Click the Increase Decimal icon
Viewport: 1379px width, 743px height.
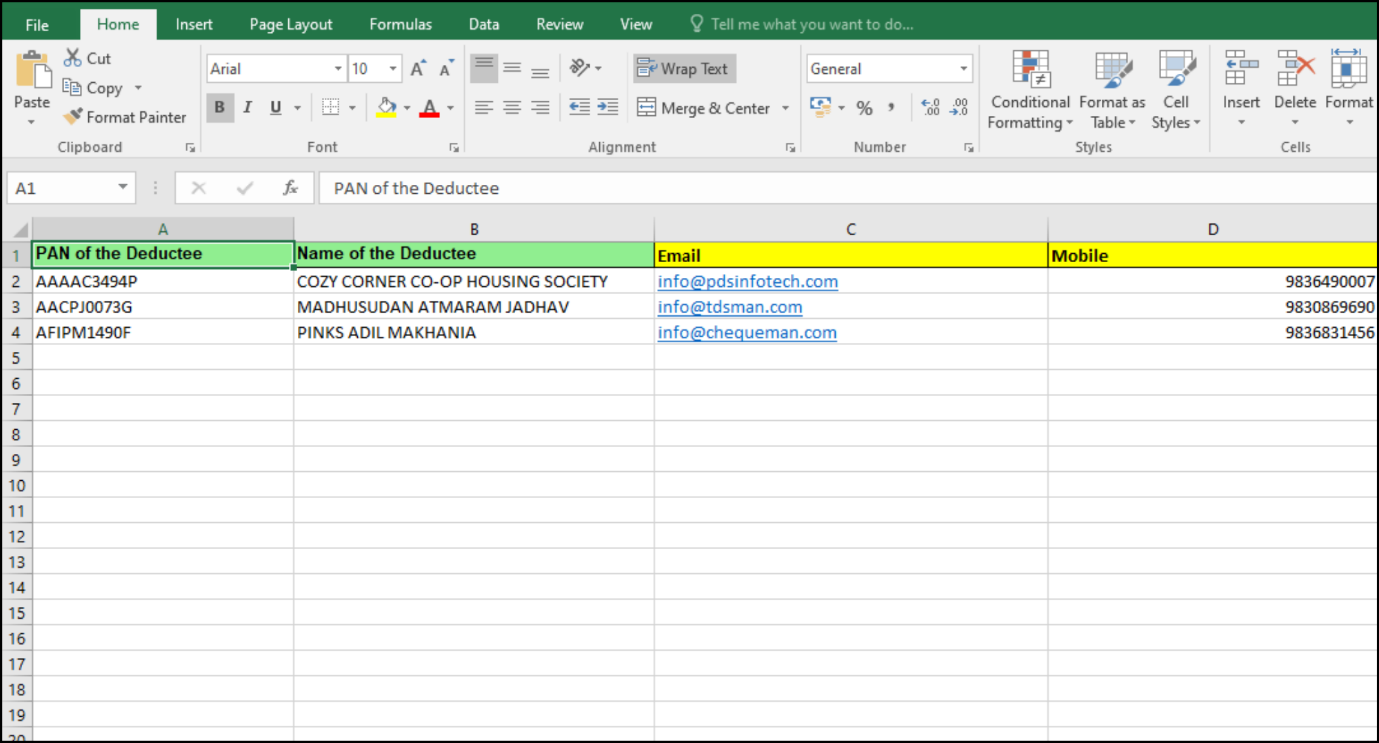pos(930,108)
